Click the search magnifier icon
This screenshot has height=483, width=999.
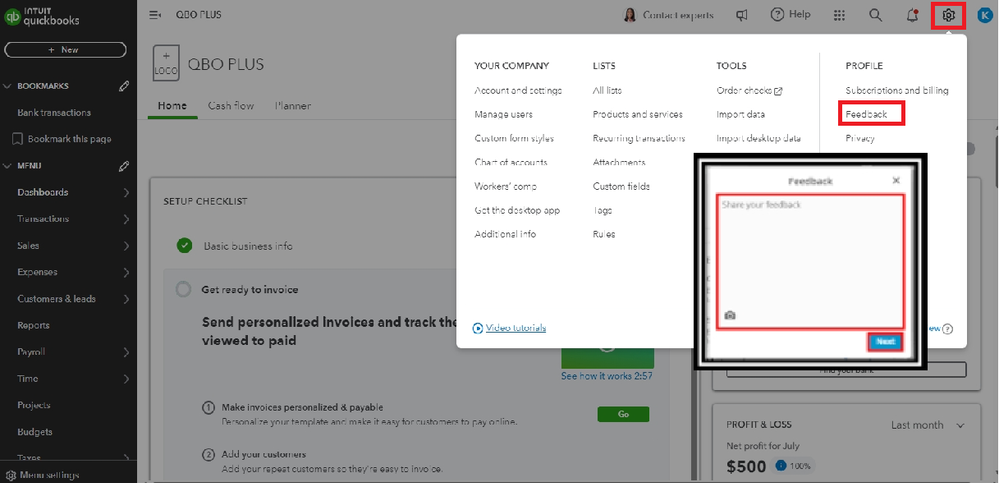(x=876, y=15)
